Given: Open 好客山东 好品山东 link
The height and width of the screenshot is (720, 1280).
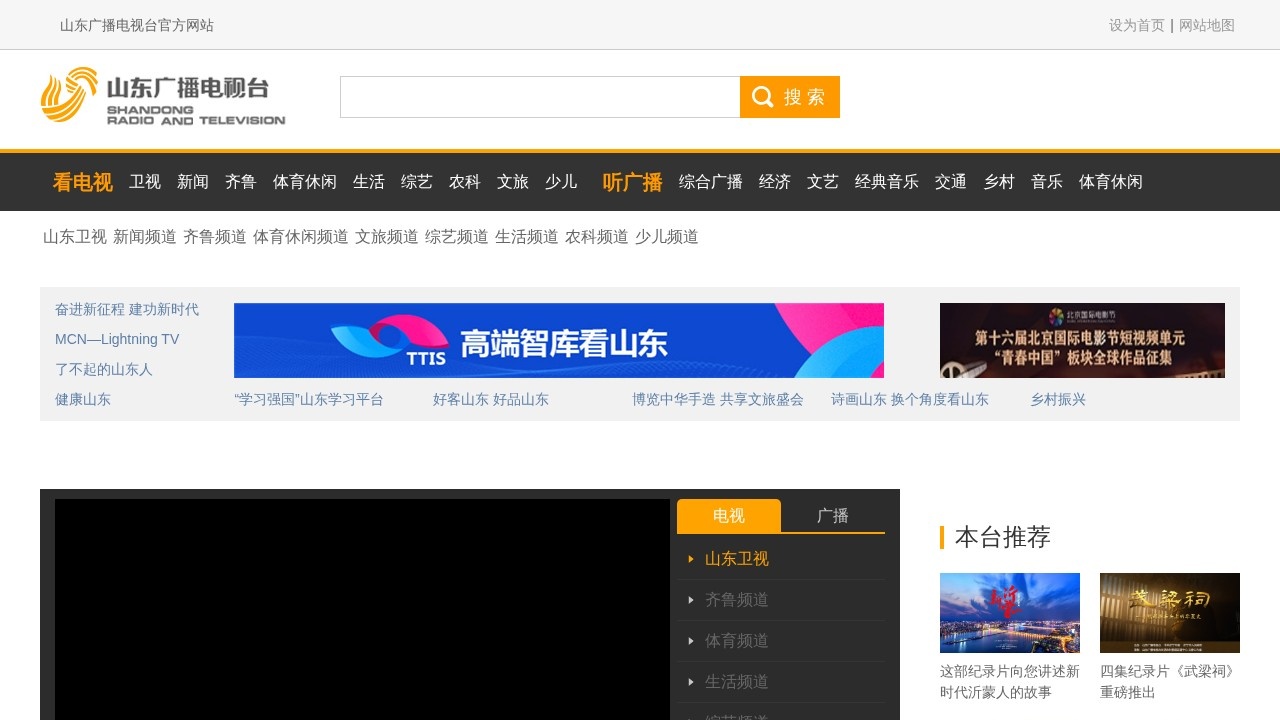Looking at the screenshot, I should 491,399.
